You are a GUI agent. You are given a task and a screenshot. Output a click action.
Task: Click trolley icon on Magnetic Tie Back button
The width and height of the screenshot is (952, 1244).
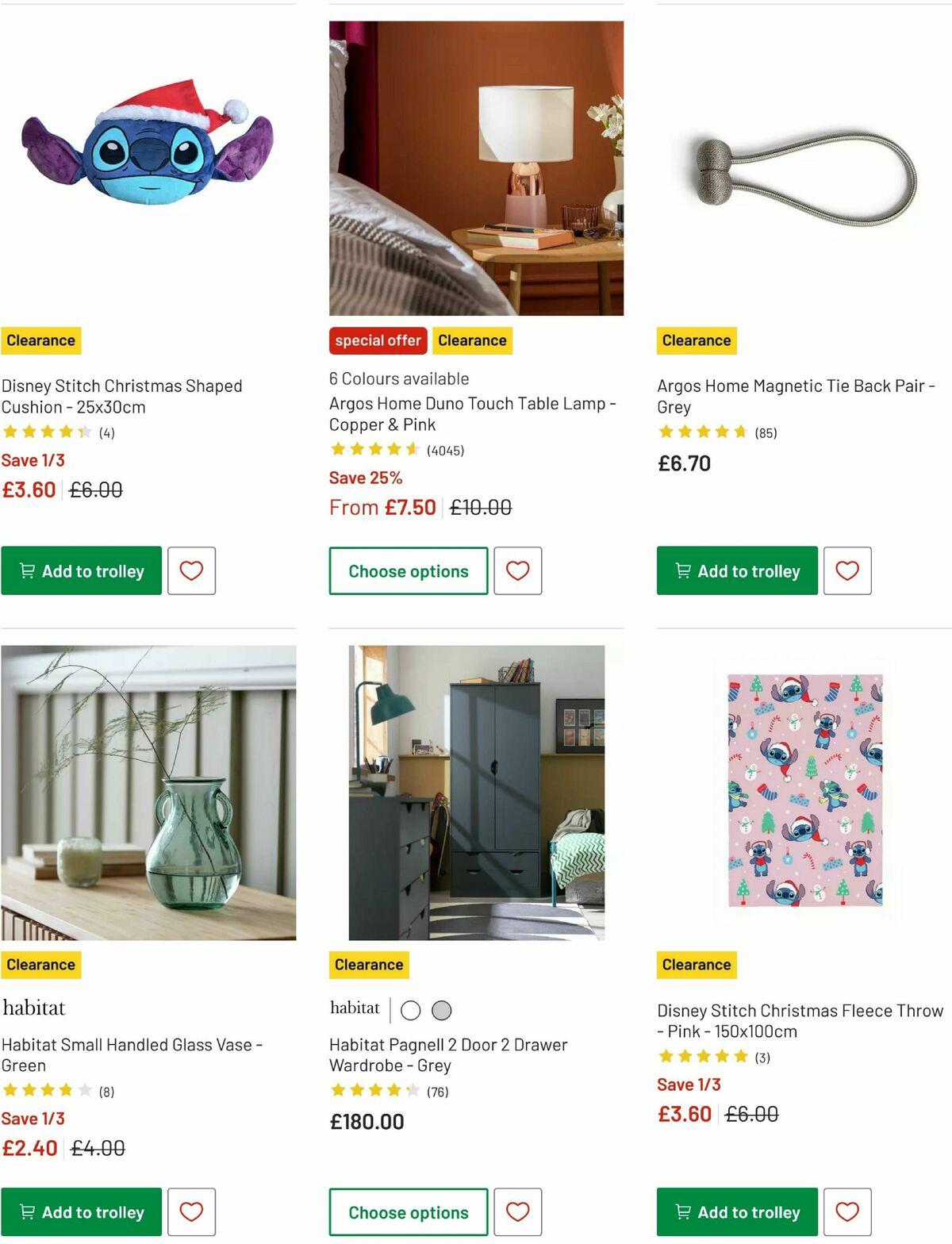(684, 570)
